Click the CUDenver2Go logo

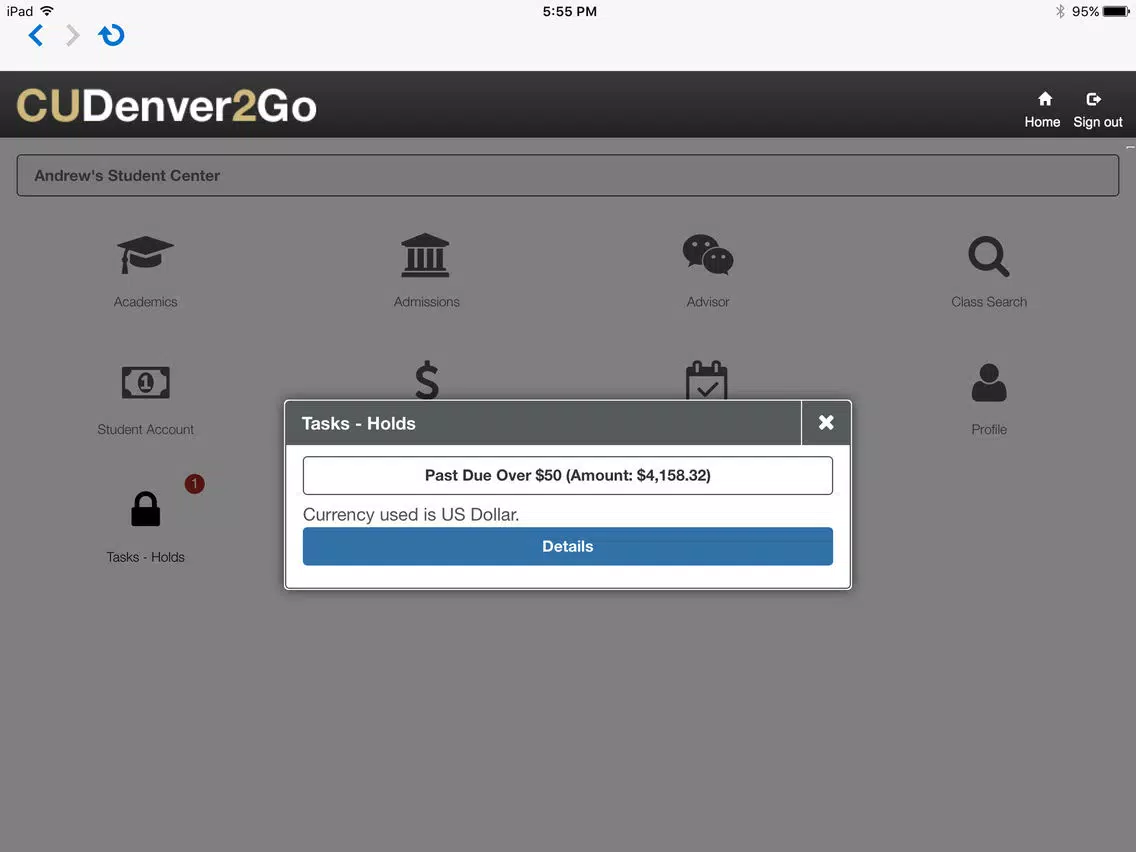click(167, 106)
